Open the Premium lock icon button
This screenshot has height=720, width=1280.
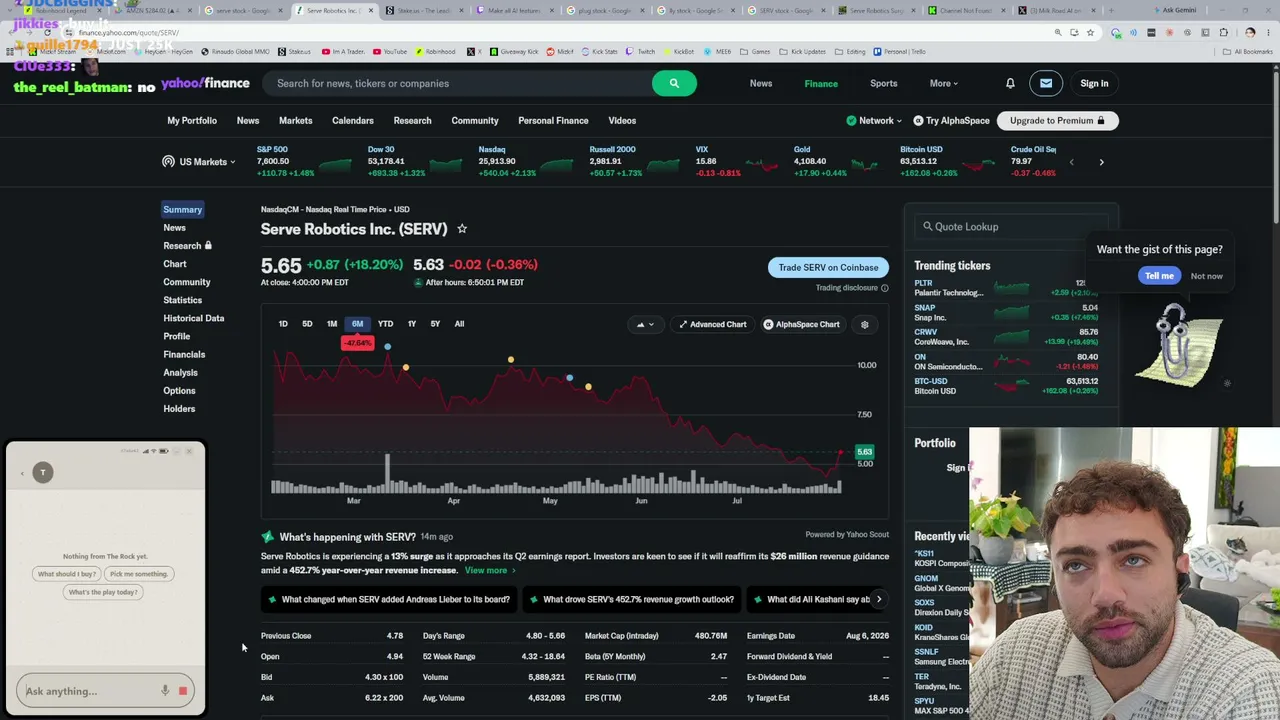pos(1057,120)
